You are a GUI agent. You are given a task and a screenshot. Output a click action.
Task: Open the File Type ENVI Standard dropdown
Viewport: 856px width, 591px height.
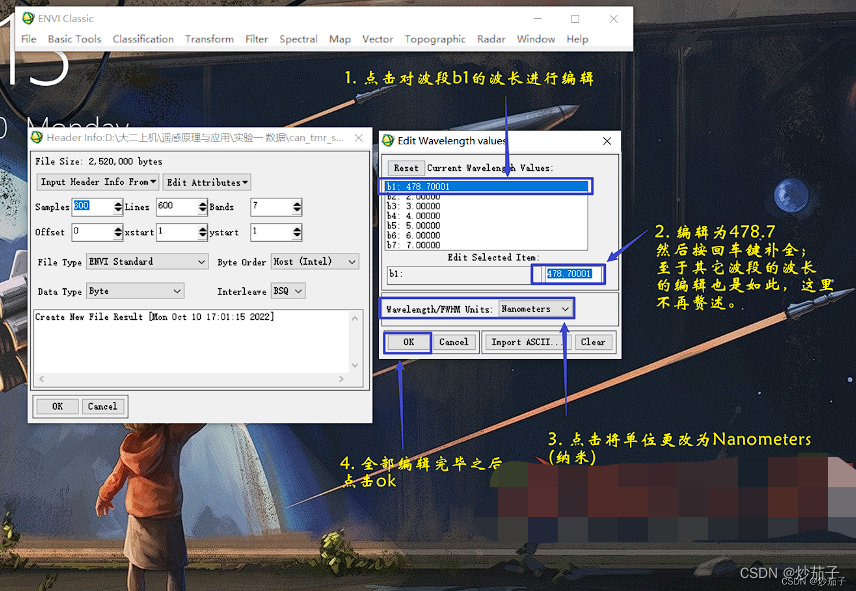(147, 261)
